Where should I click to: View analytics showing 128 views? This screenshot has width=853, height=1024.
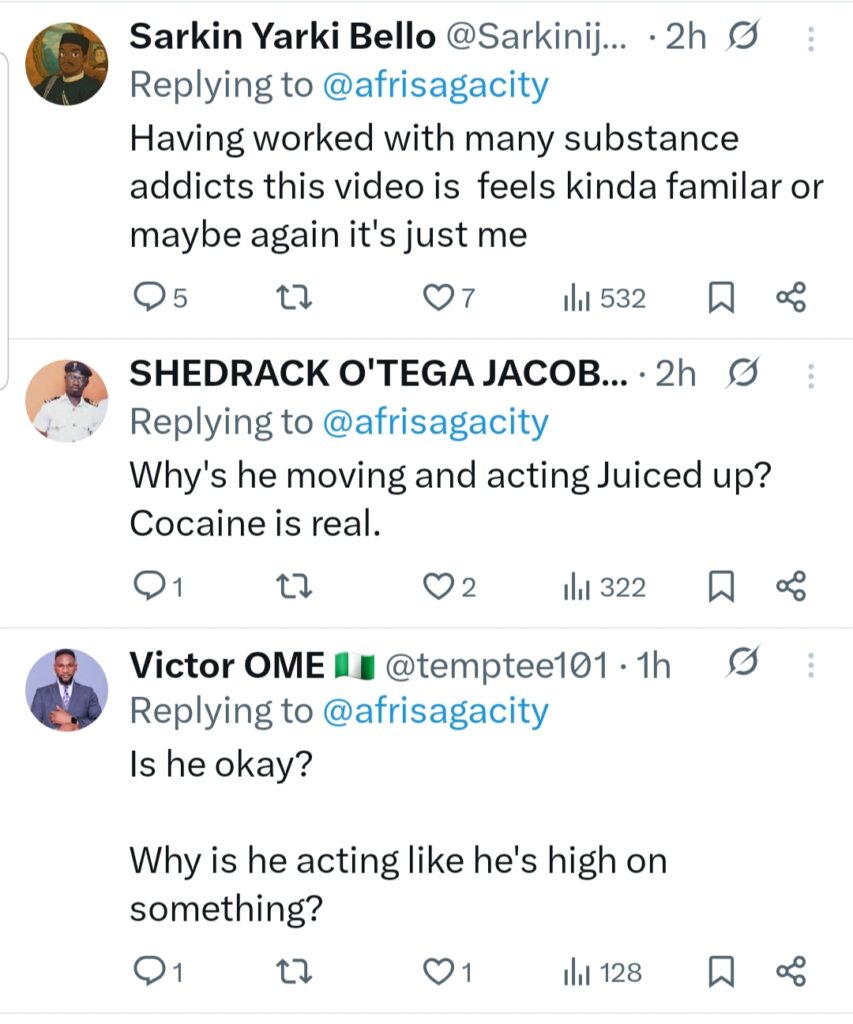pos(602,971)
